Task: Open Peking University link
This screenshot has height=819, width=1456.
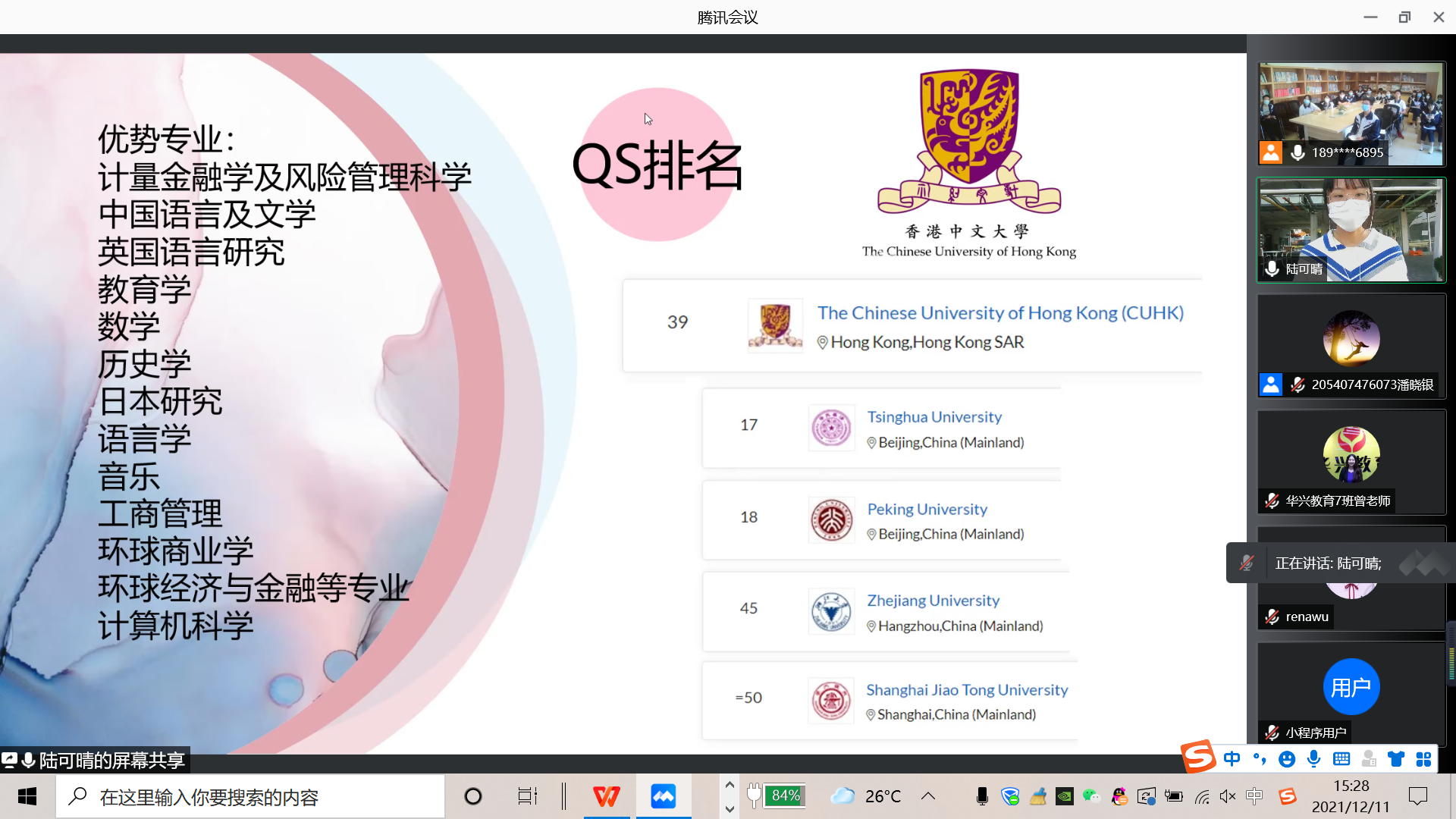Action: pos(927,509)
